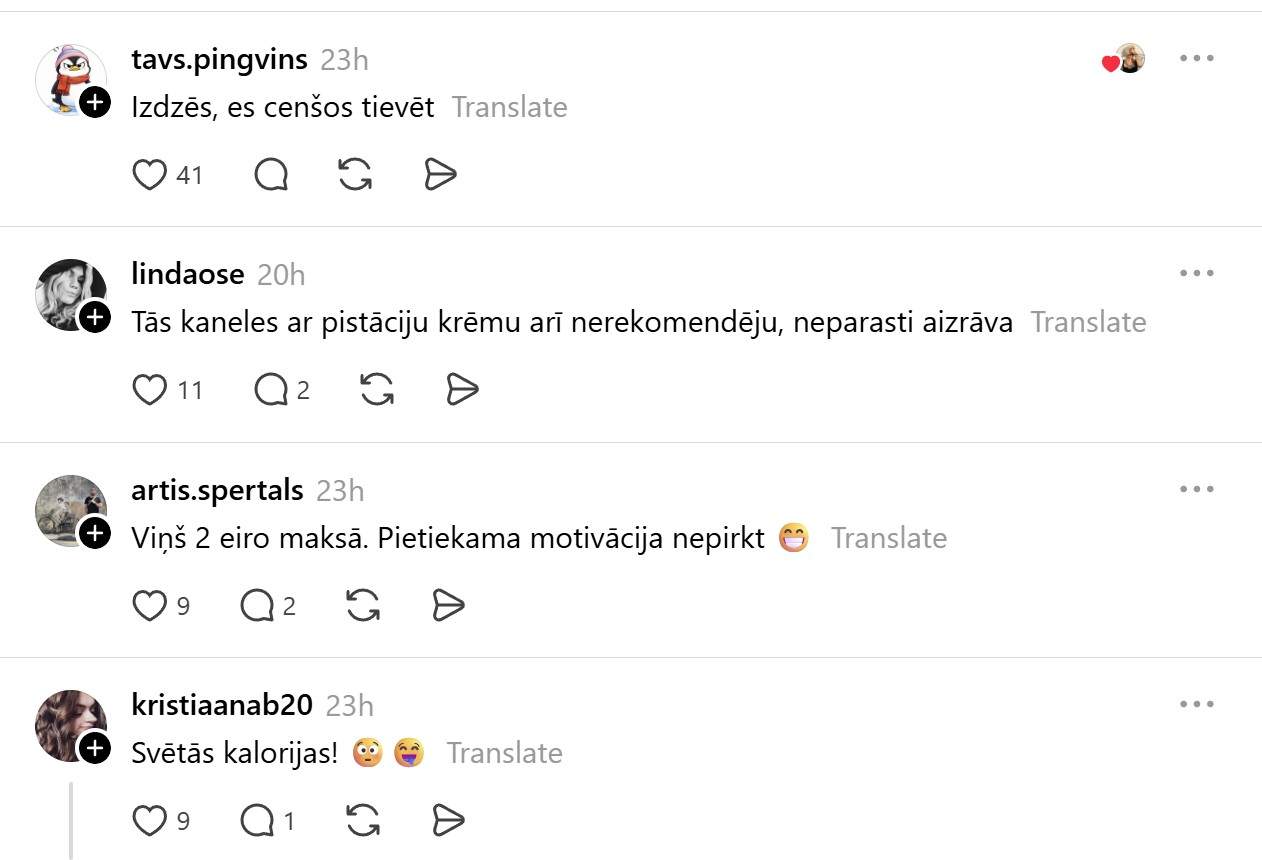Share the kristiaanab20 comment
The image size is (1262, 860).
point(448,821)
